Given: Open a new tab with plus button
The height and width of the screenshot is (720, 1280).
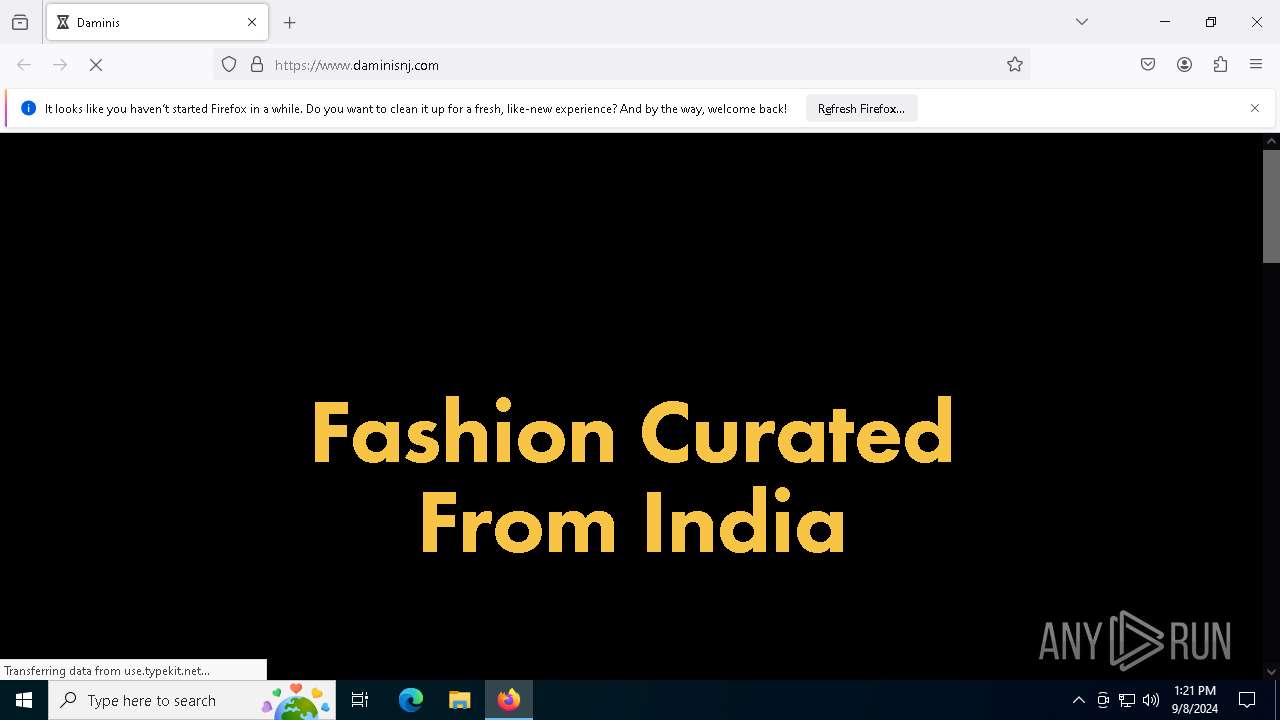Looking at the screenshot, I should tap(290, 22).
